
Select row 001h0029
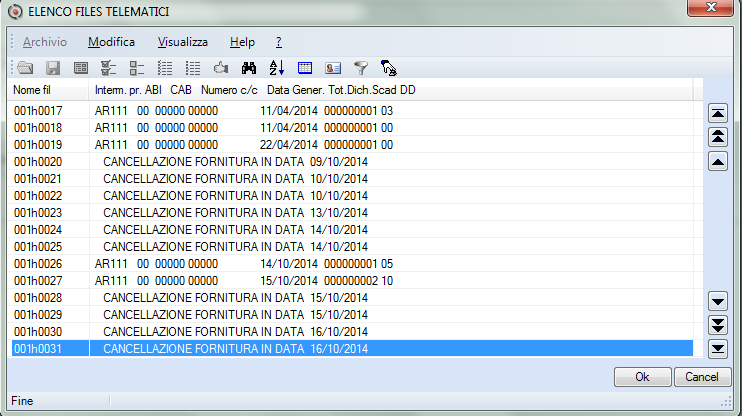[352, 315]
